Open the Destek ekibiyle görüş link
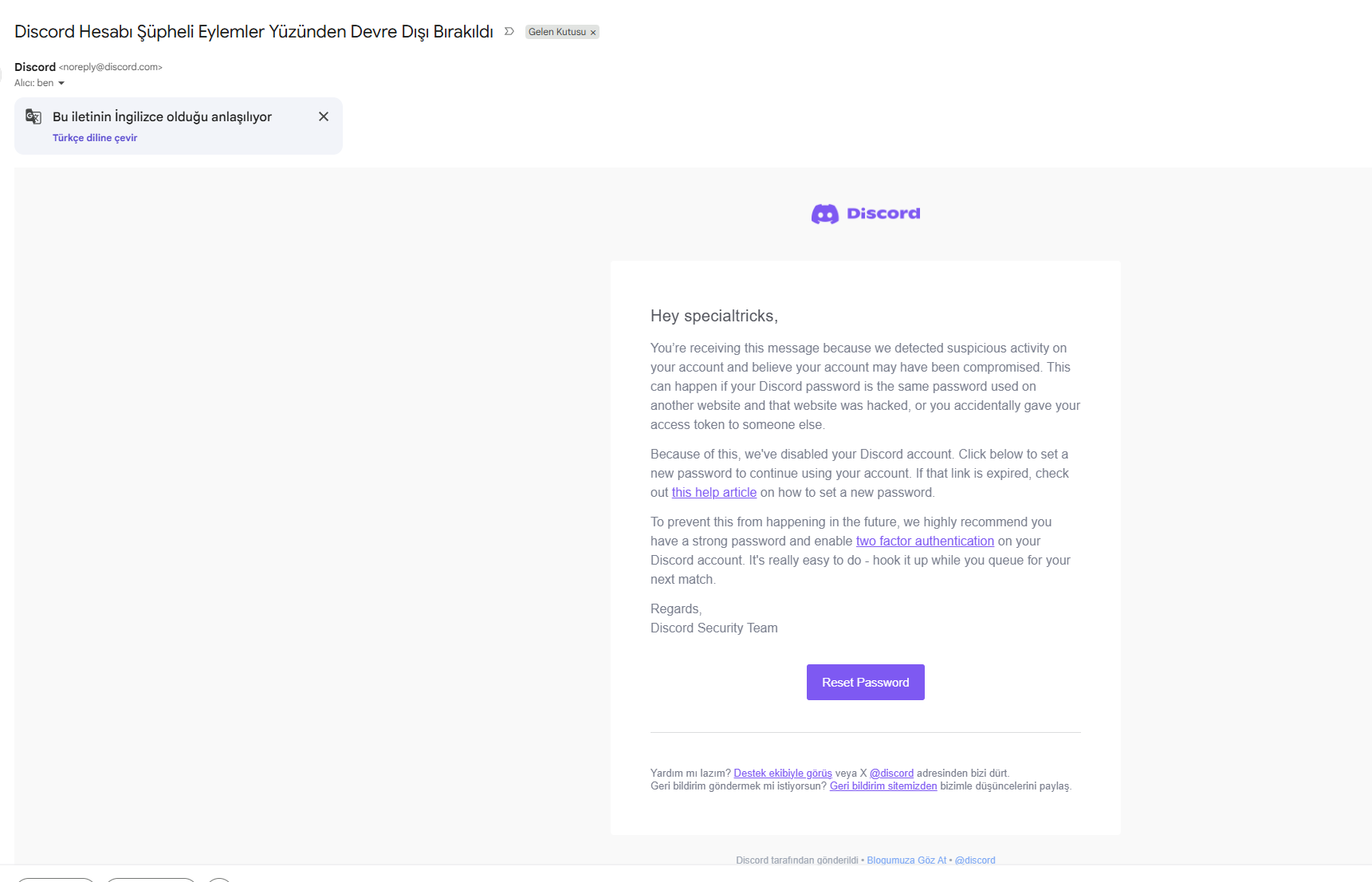 point(783,774)
